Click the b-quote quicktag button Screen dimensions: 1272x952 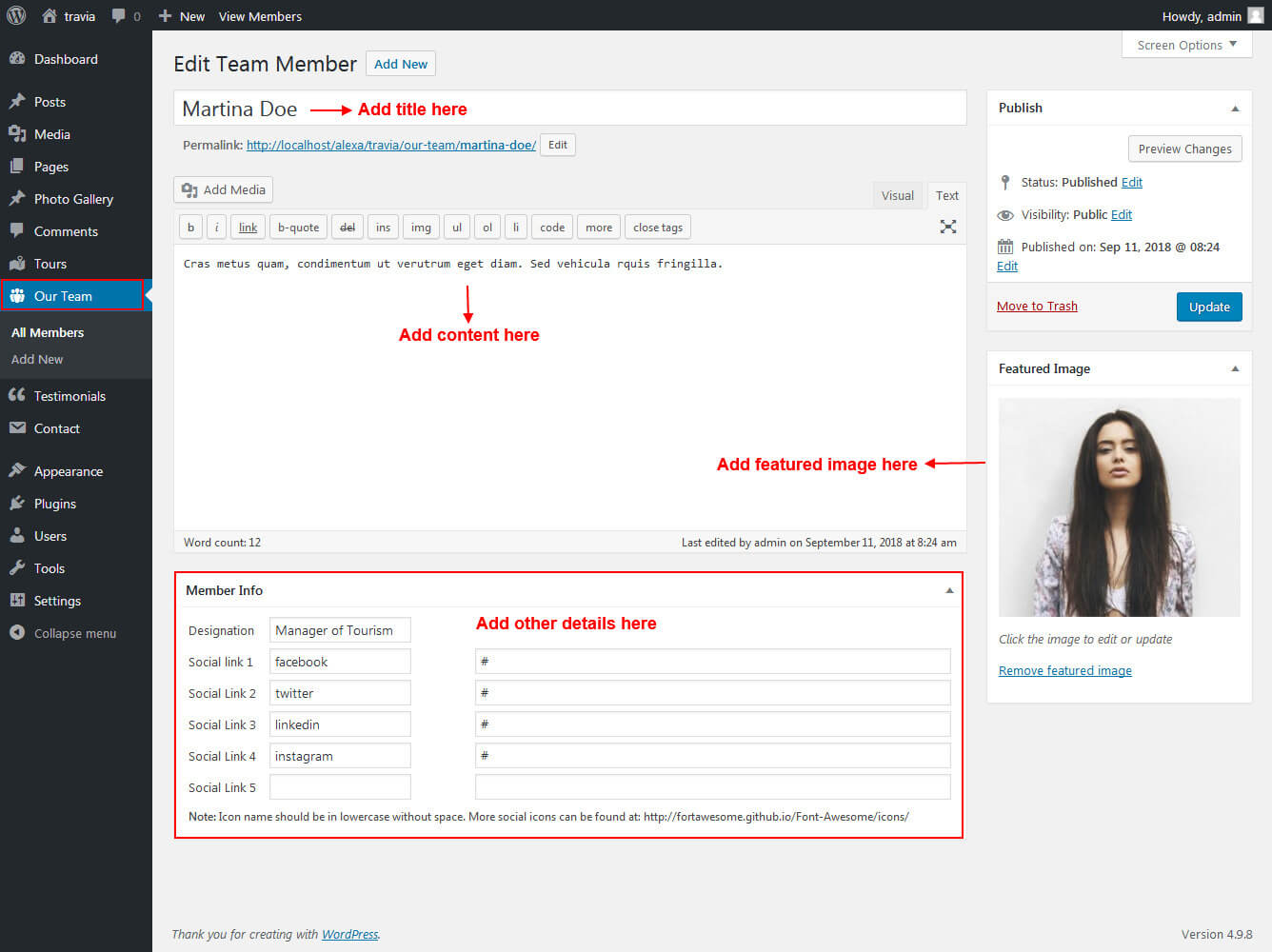[x=298, y=227]
